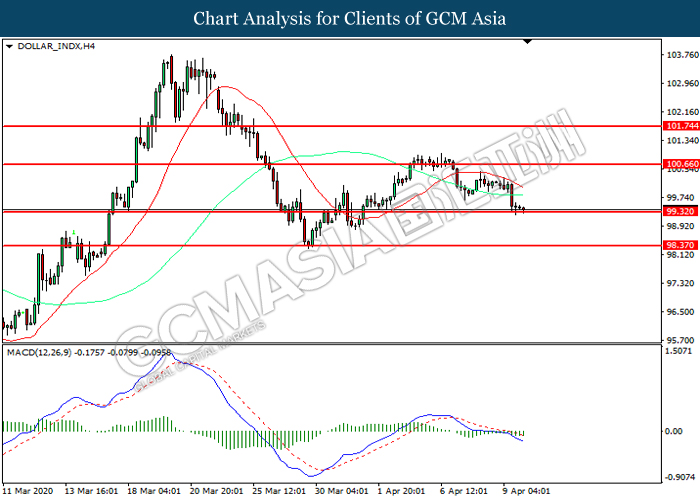Viewport: 700px width, 500px height.
Task: Open the DOLLAR_INDX symbol dropdown triangle
Action: point(9,46)
